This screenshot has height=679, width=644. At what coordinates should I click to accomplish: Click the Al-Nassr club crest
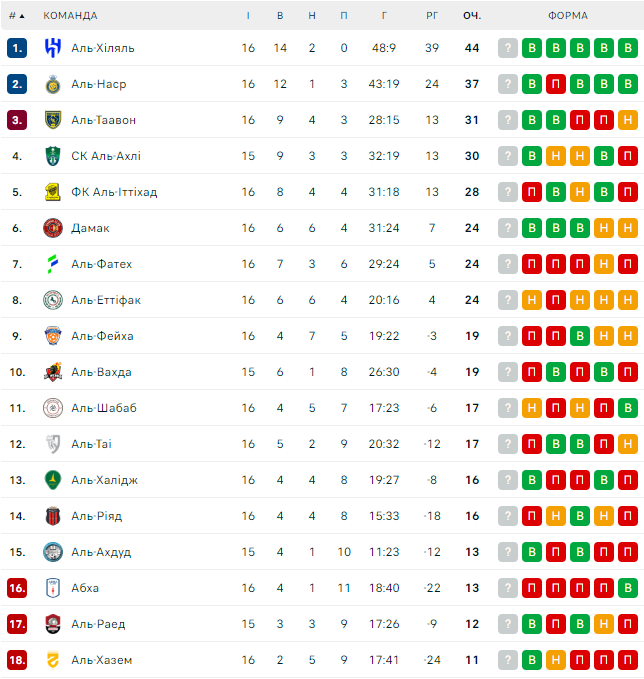click(53, 84)
